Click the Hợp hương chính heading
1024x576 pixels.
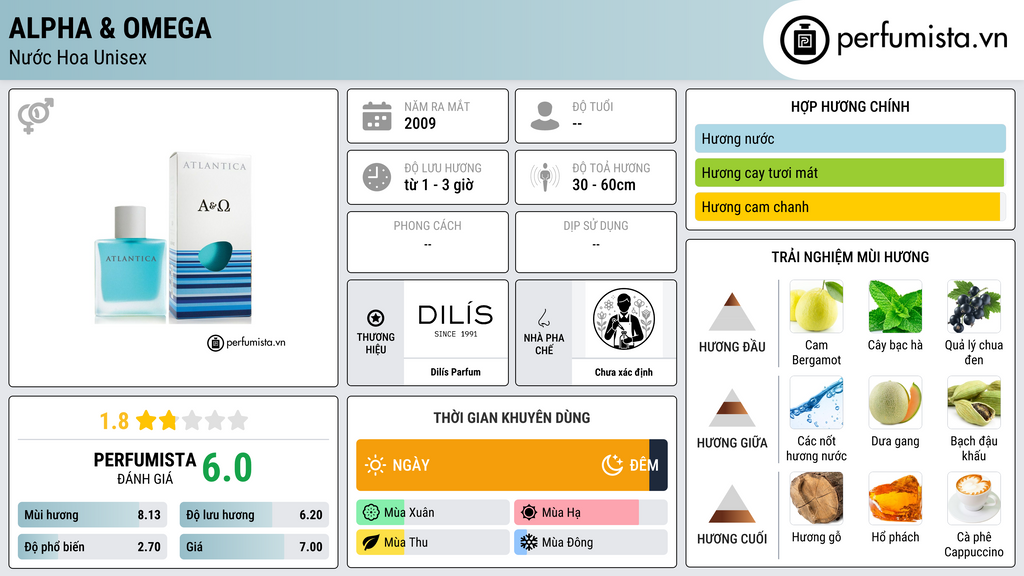tap(850, 106)
